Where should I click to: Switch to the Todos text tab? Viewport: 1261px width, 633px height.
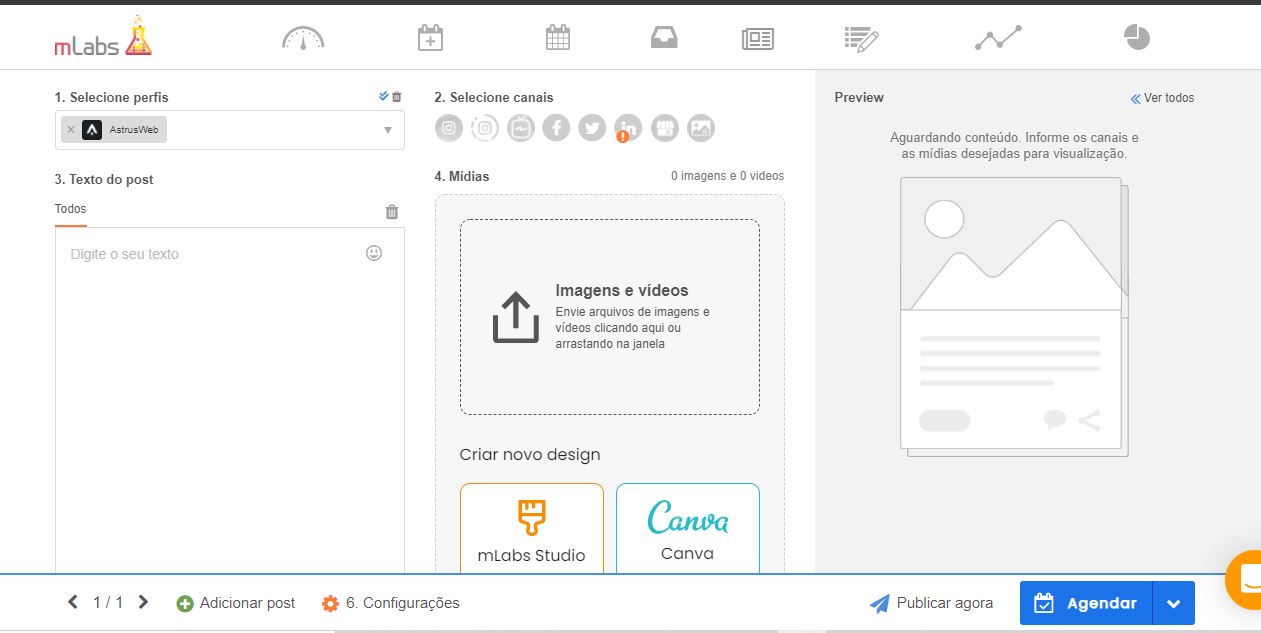[70, 208]
